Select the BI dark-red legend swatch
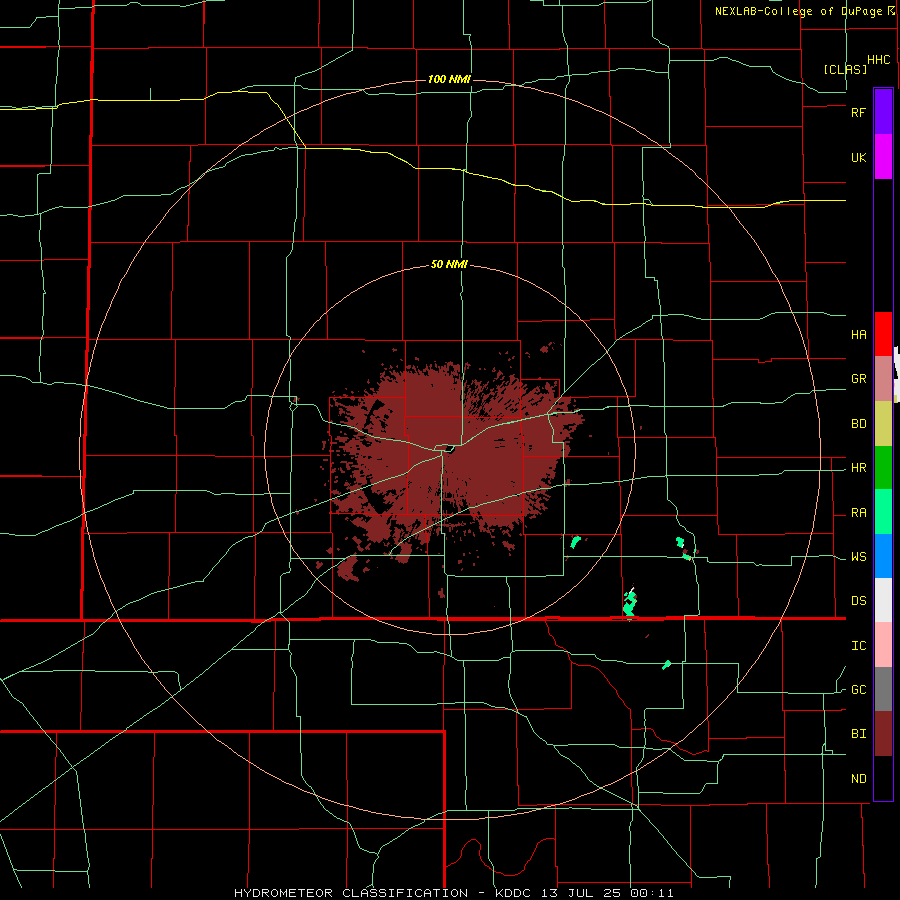900x900 pixels. pyautogui.click(x=883, y=734)
